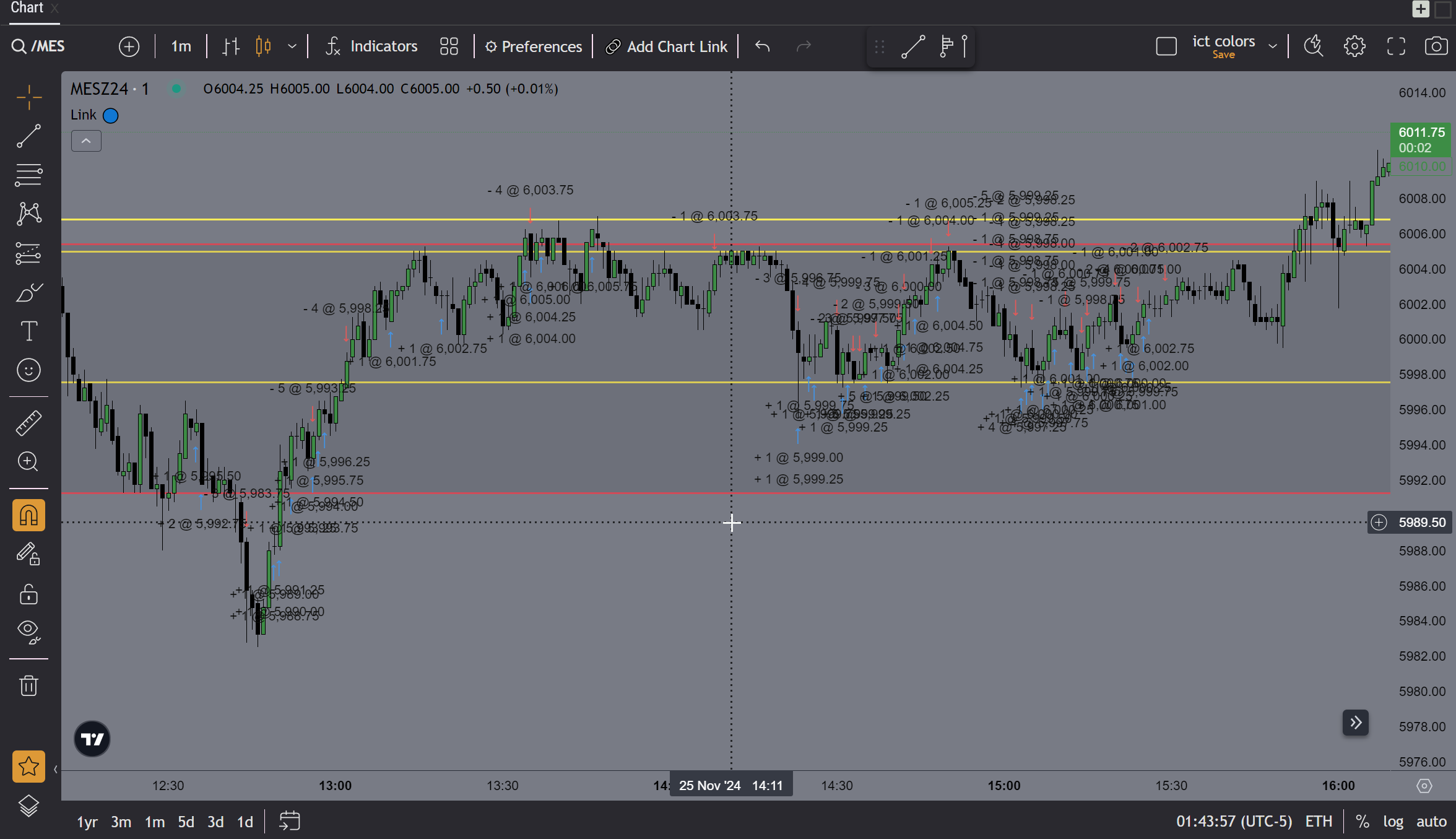The width and height of the screenshot is (1456, 839).
Task: Open chart settings gear icon
Action: tap(1354, 46)
